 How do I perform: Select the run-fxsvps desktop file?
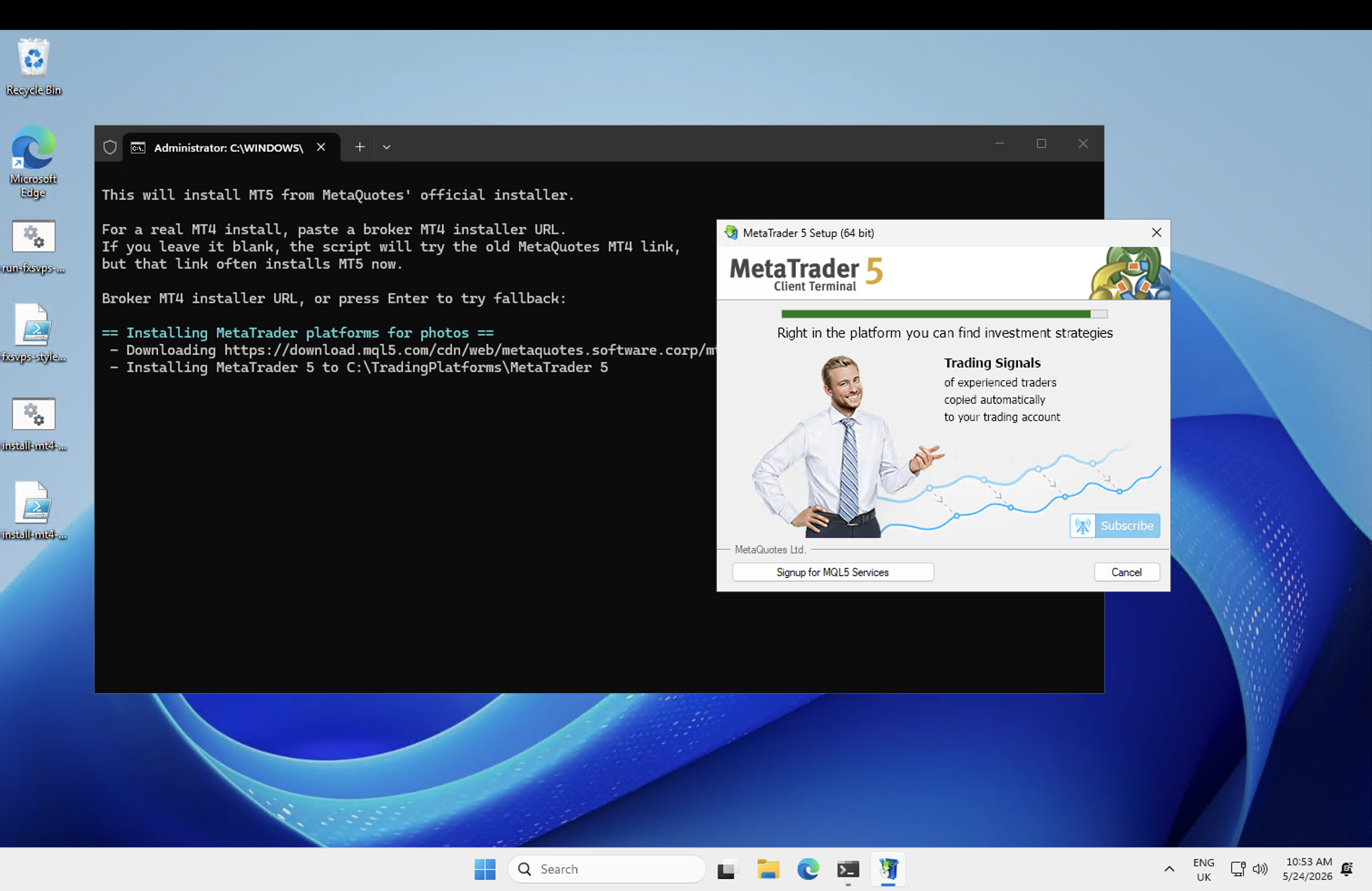(x=34, y=246)
